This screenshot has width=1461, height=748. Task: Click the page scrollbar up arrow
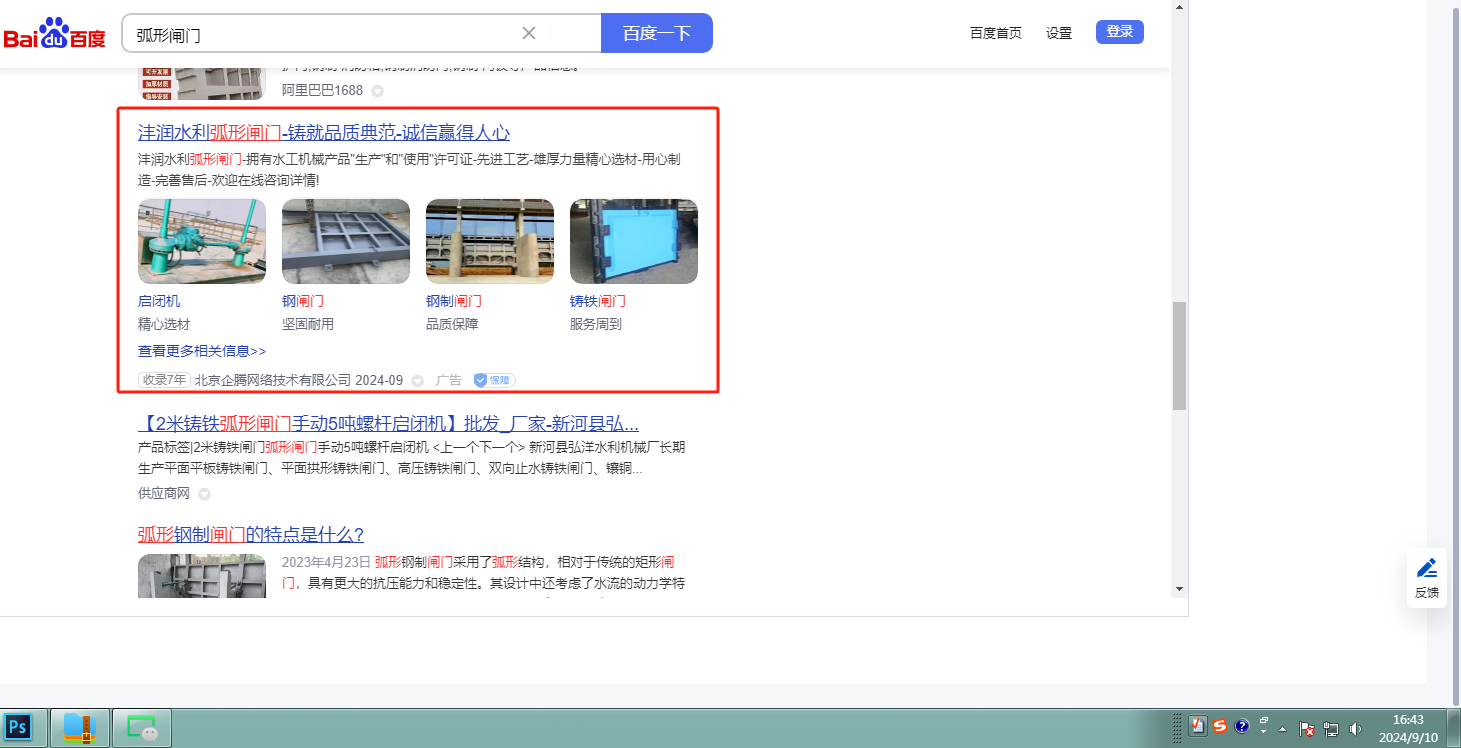tap(1179, 7)
